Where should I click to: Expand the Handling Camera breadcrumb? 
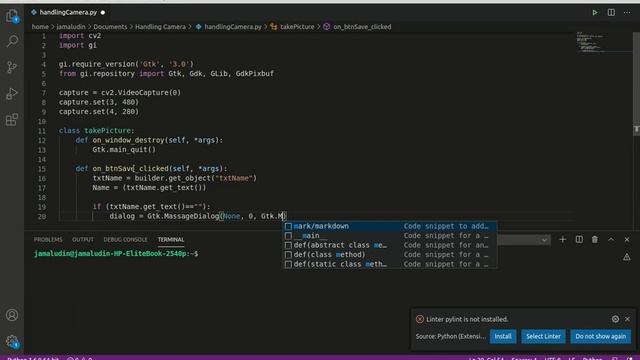[160, 27]
